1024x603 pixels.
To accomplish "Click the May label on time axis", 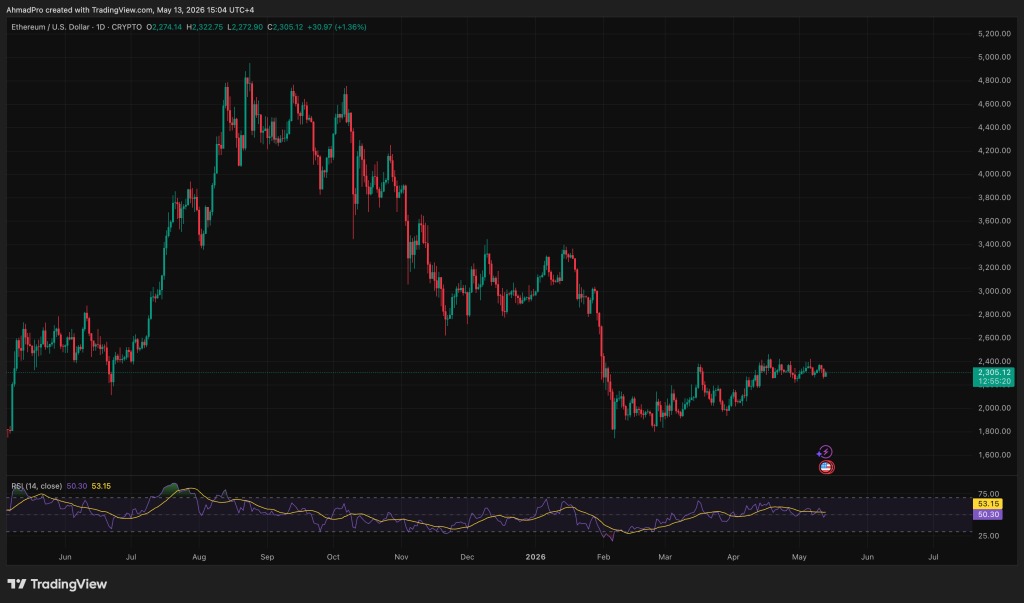I will (x=799, y=557).
